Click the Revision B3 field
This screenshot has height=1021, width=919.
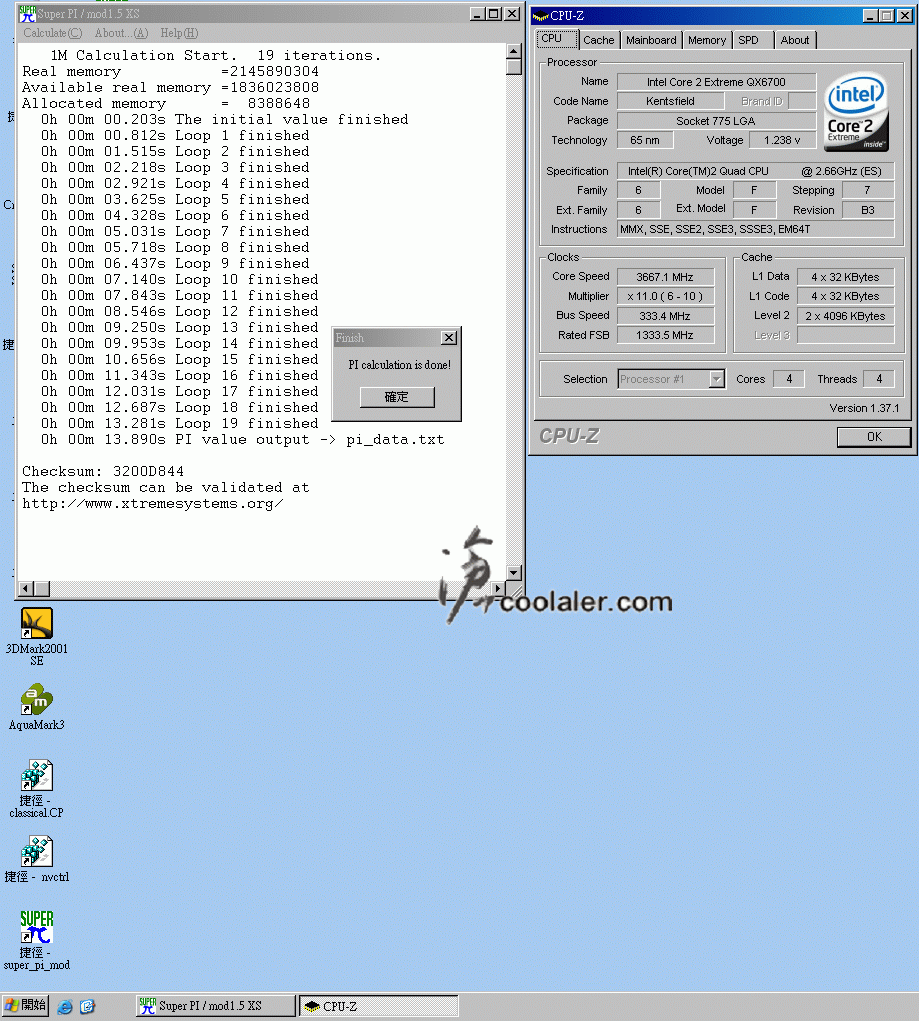[868, 210]
